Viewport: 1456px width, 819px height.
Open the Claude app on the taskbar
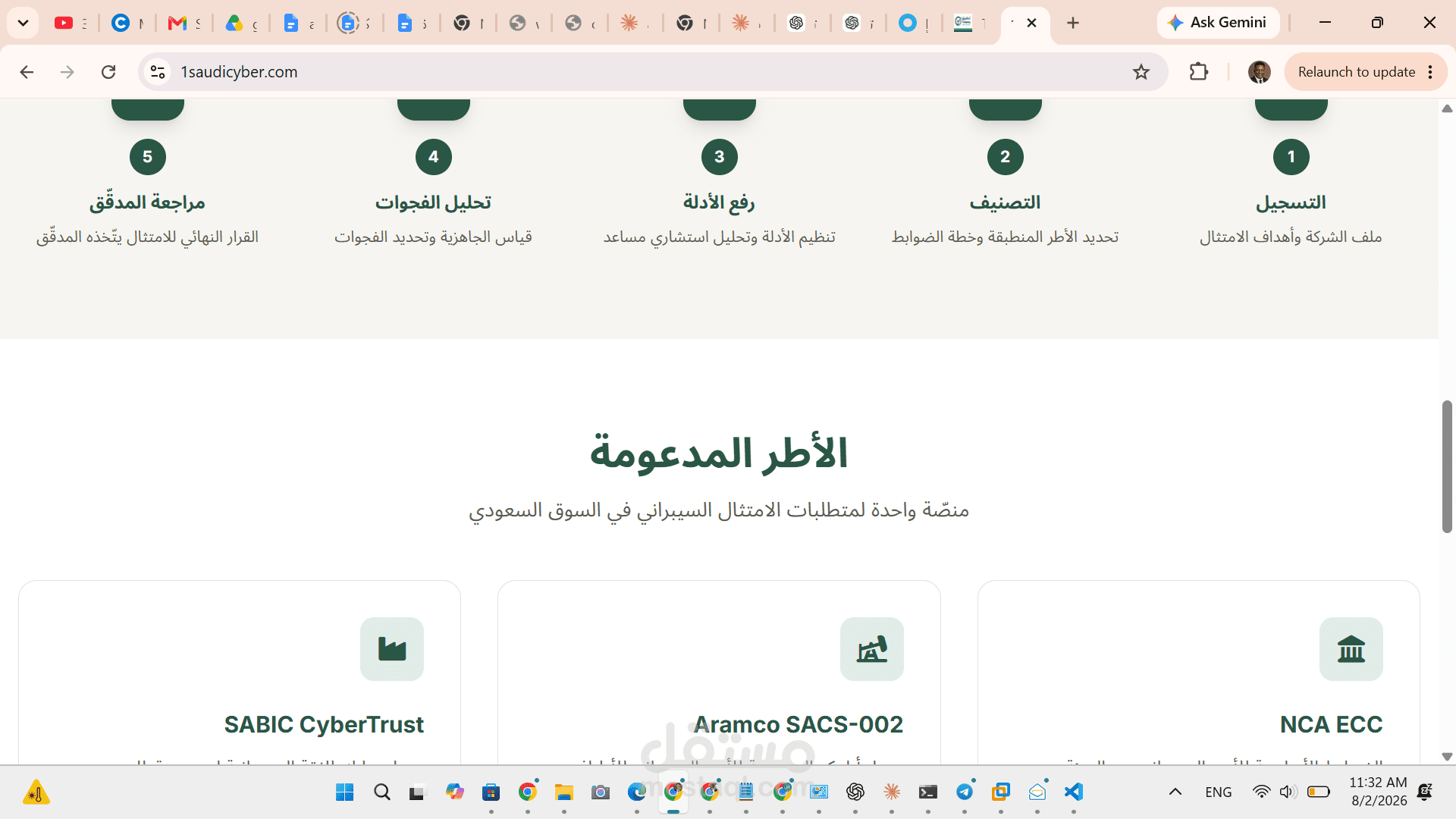[x=892, y=792]
